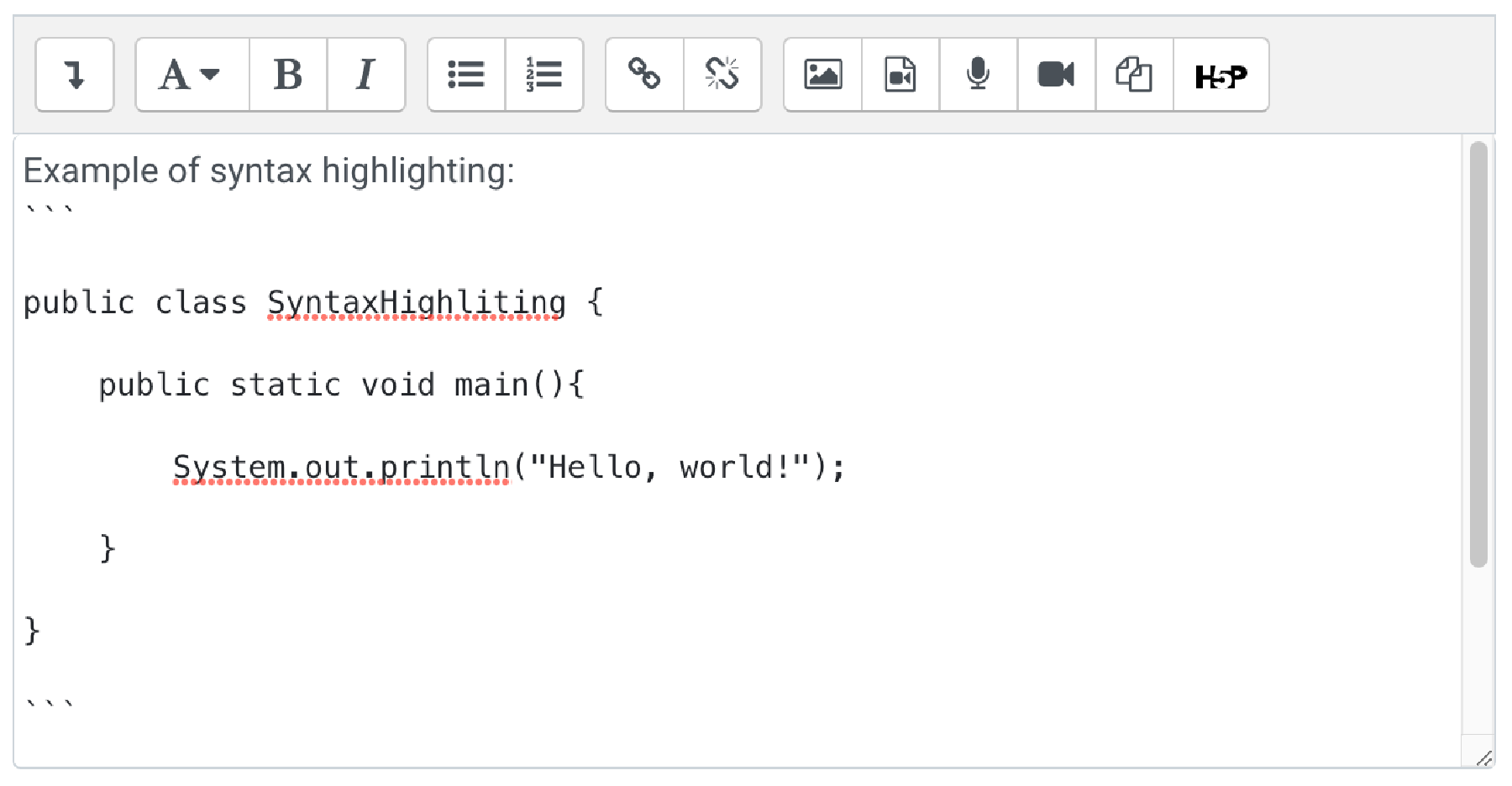Record video with the camera icon

point(1056,75)
